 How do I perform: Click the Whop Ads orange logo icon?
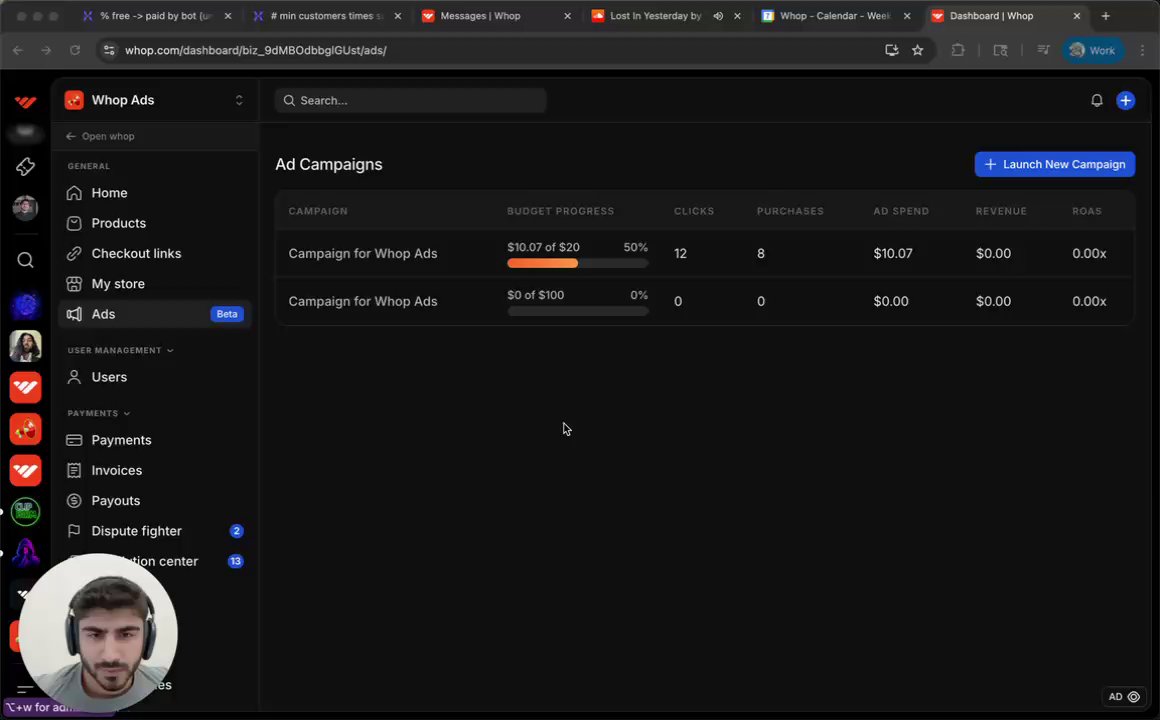pyautogui.click(x=74, y=100)
